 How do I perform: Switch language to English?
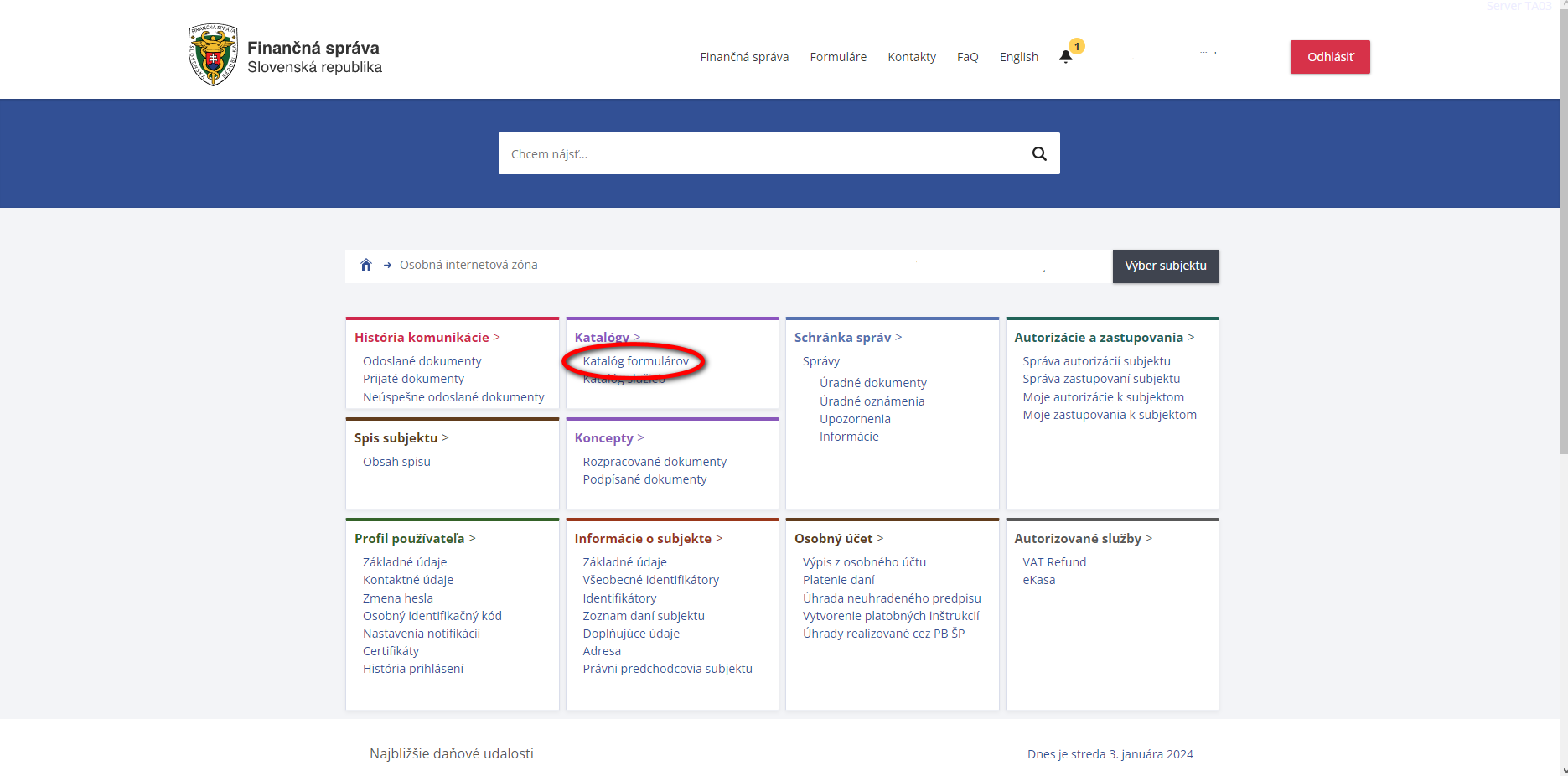[x=1018, y=57]
